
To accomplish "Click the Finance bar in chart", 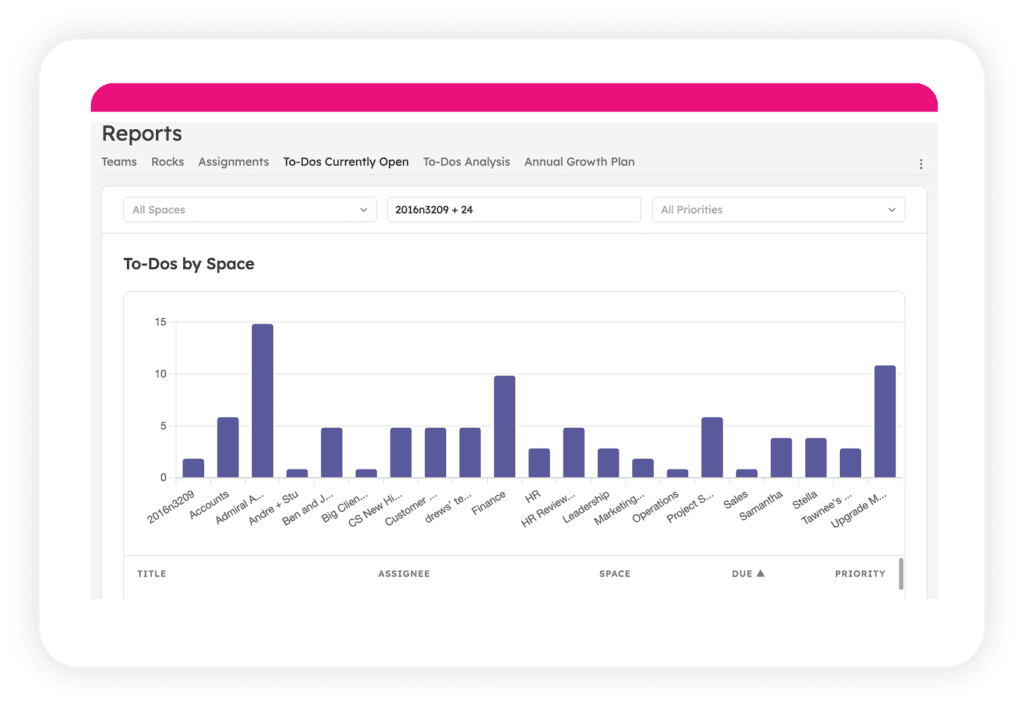I will tap(505, 427).
